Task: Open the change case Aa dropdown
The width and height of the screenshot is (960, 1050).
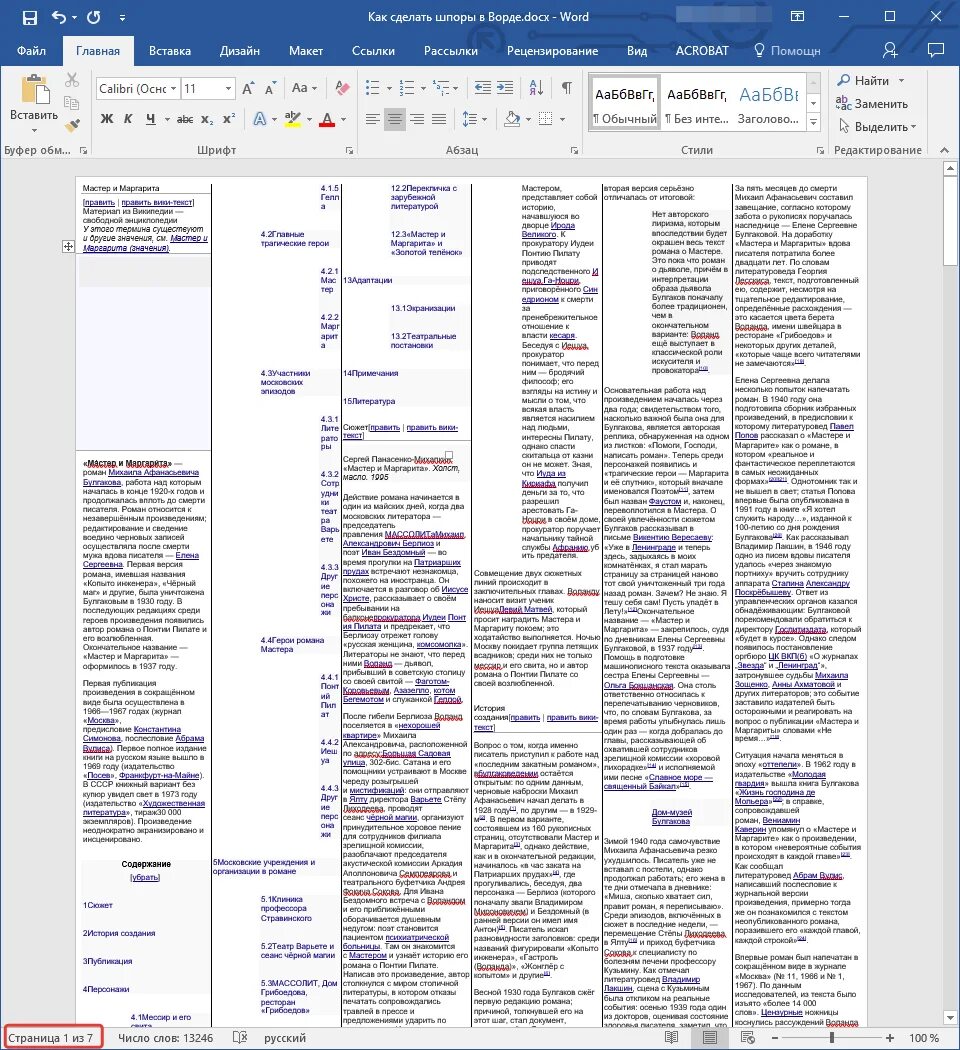Action: [x=304, y=88]
